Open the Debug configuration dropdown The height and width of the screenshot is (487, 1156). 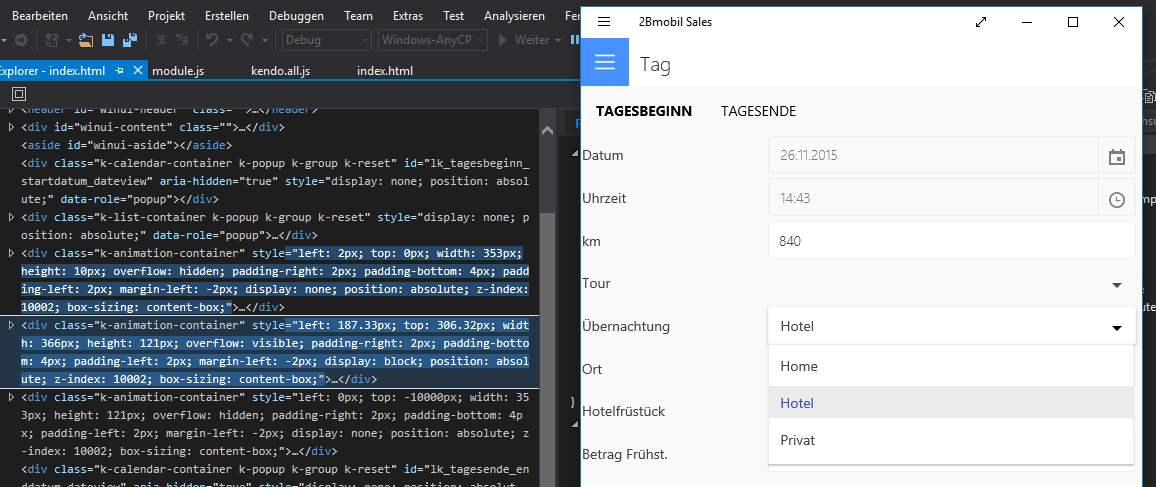(x=326, y=40)
